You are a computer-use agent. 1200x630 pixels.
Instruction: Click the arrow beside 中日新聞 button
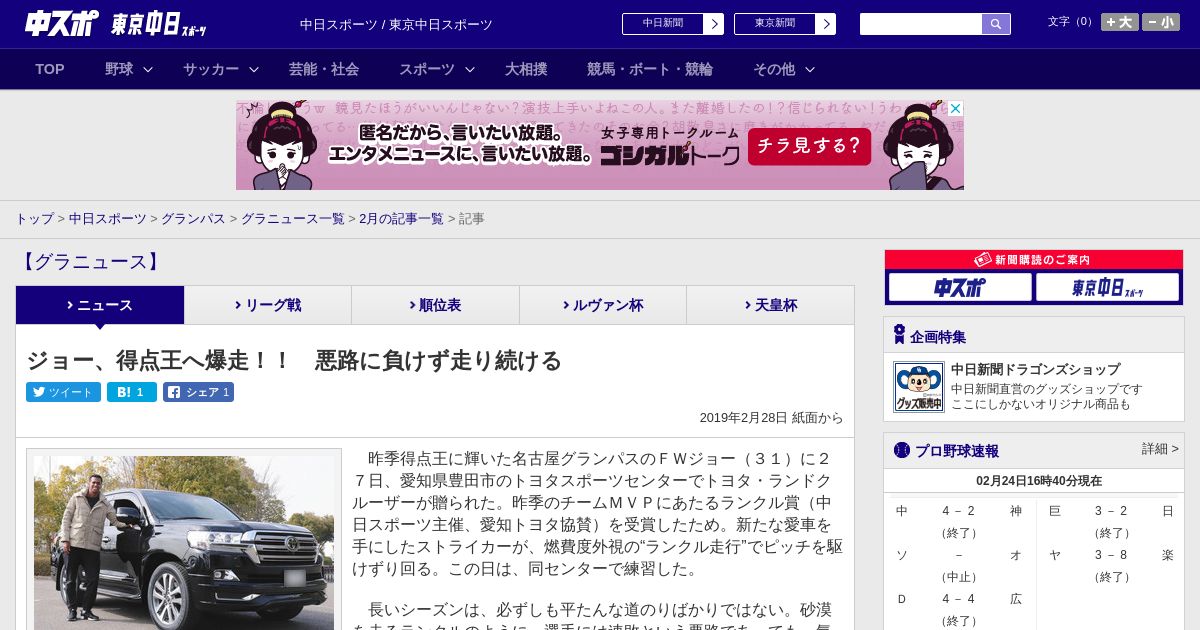click(714, 24)
